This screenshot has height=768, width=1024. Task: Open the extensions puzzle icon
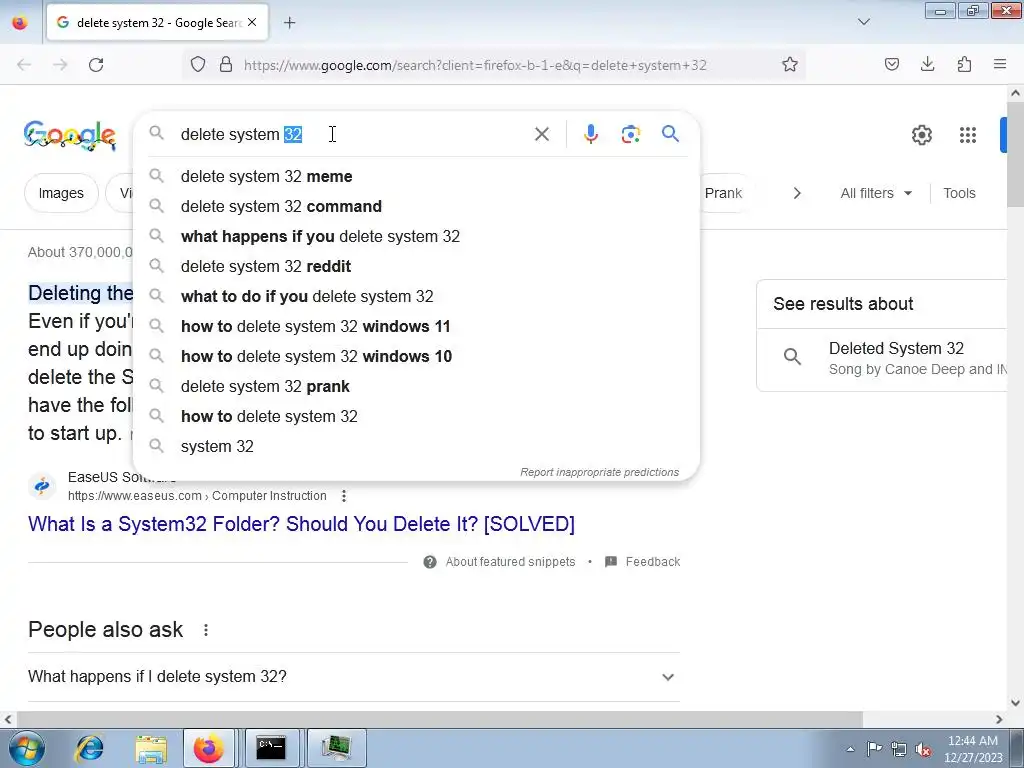[x=964, y=64]
